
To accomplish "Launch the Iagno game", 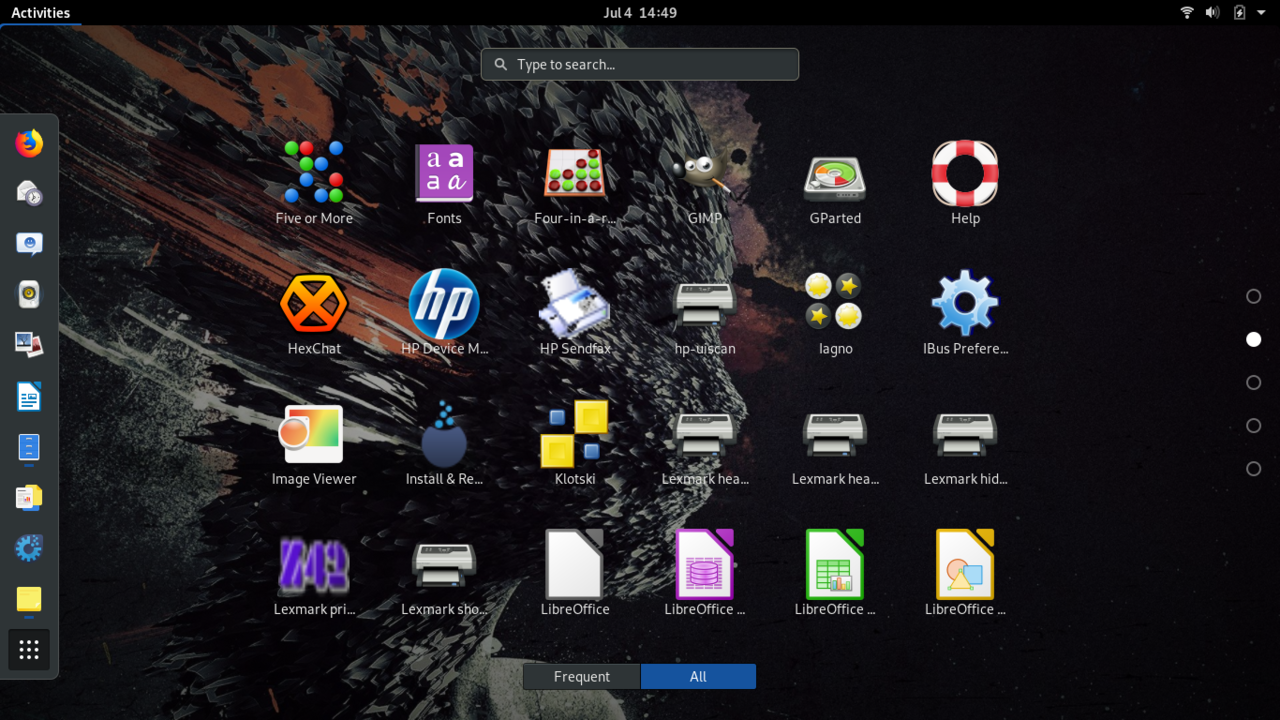I will coord(835,313).
